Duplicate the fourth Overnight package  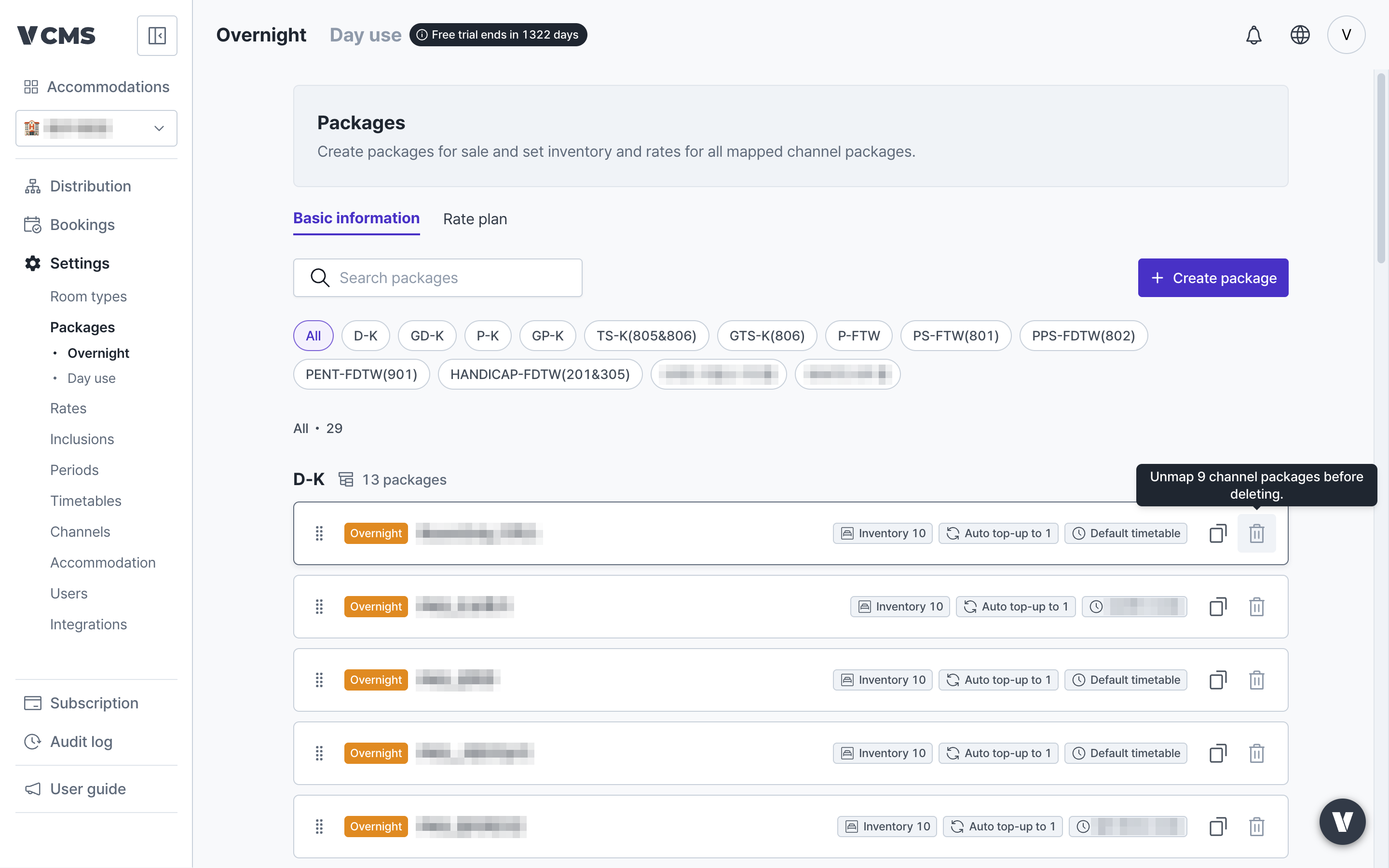pyautogui.click(x=1218, y=753)
